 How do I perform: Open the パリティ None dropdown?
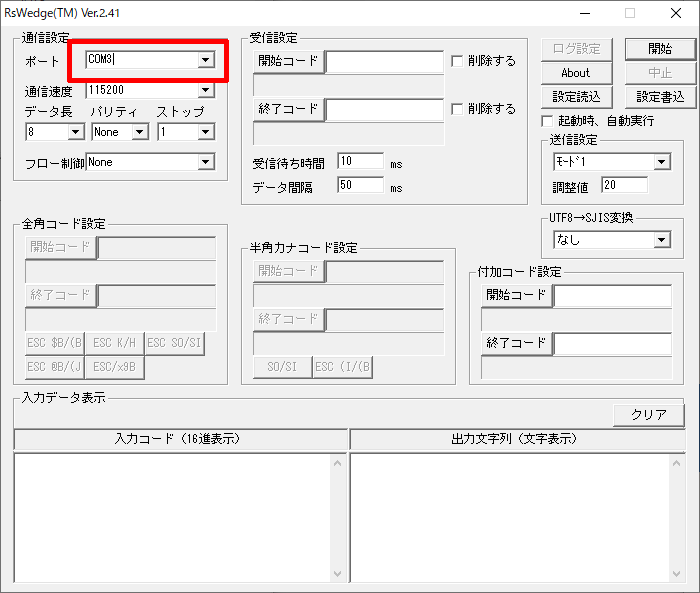[x=140, y=132]
